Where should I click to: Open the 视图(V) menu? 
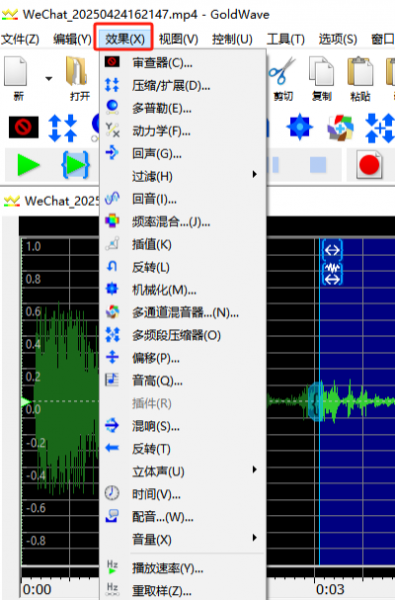coord(178,38)
